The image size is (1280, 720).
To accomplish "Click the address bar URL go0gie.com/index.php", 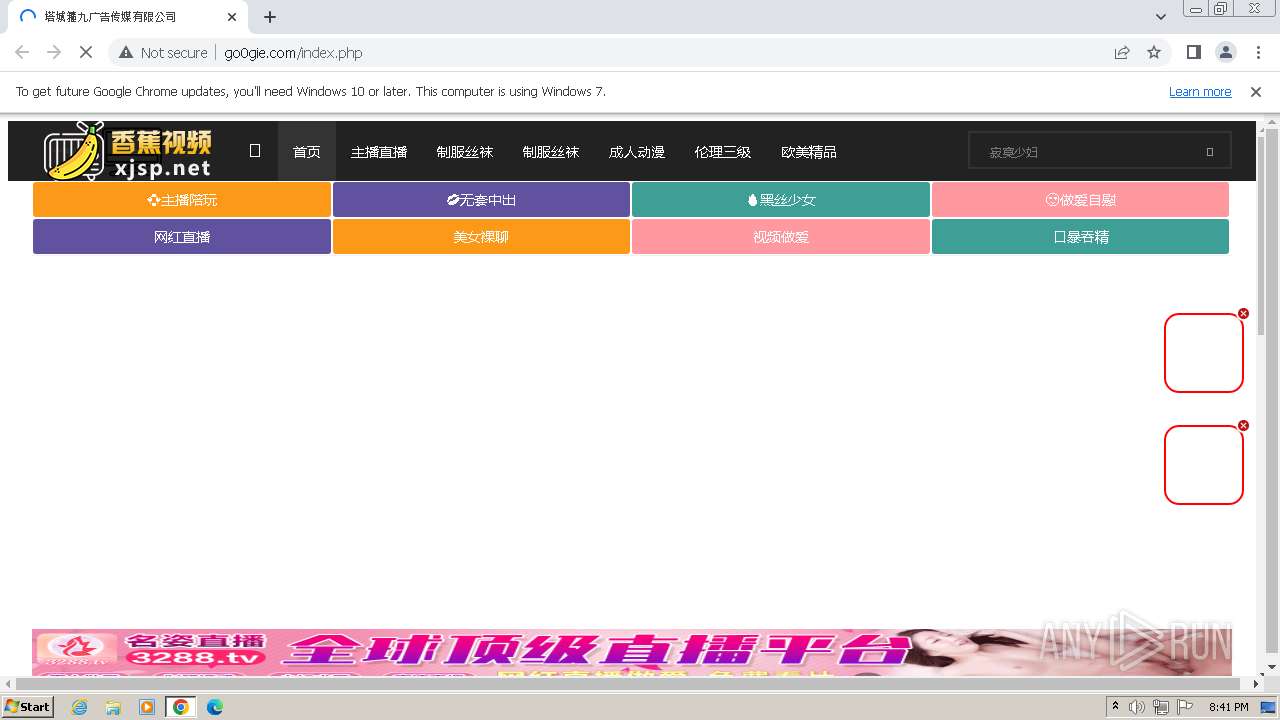I will click(293, 53).
